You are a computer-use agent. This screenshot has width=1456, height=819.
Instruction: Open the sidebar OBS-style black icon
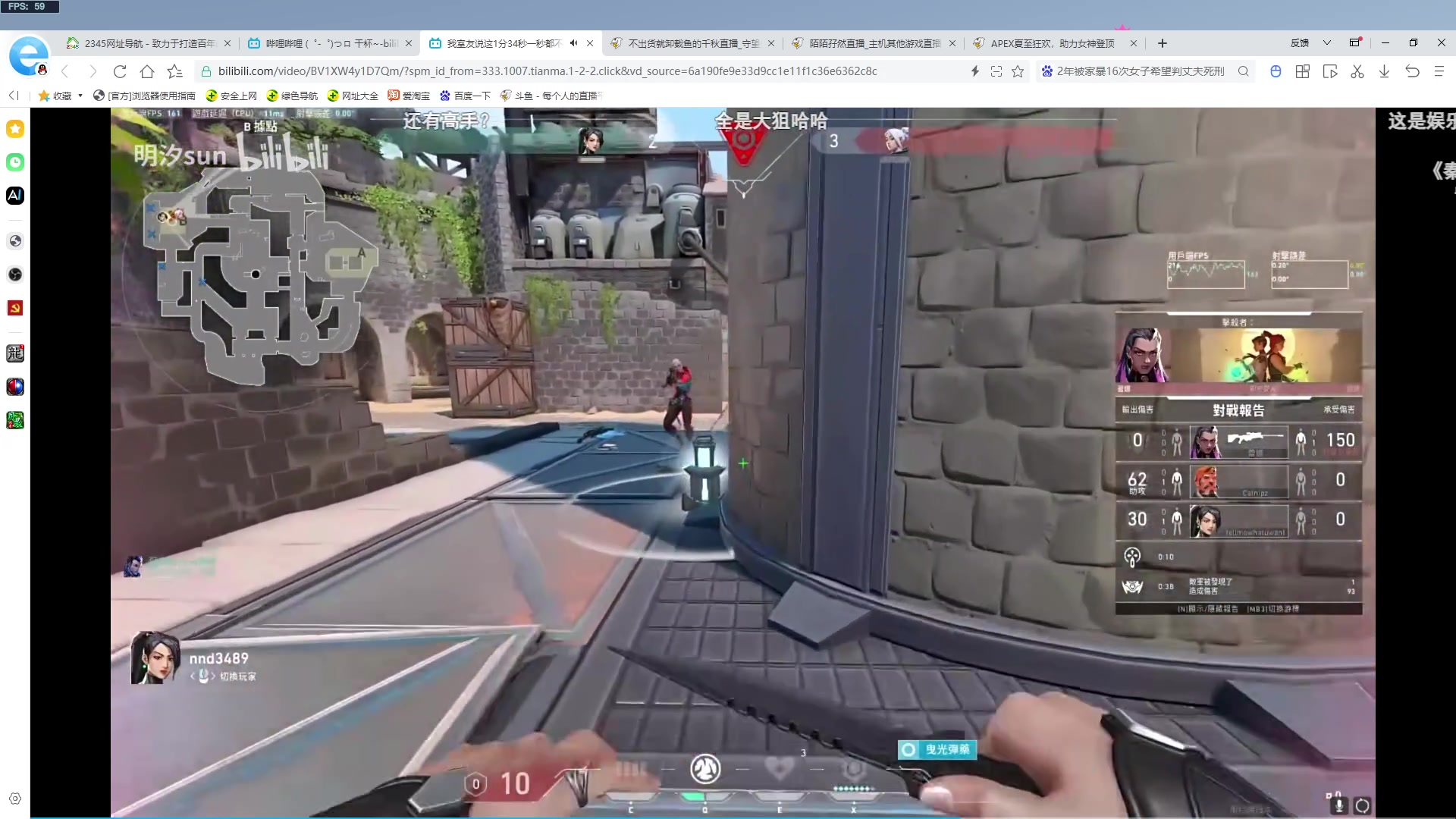(15, 275)
